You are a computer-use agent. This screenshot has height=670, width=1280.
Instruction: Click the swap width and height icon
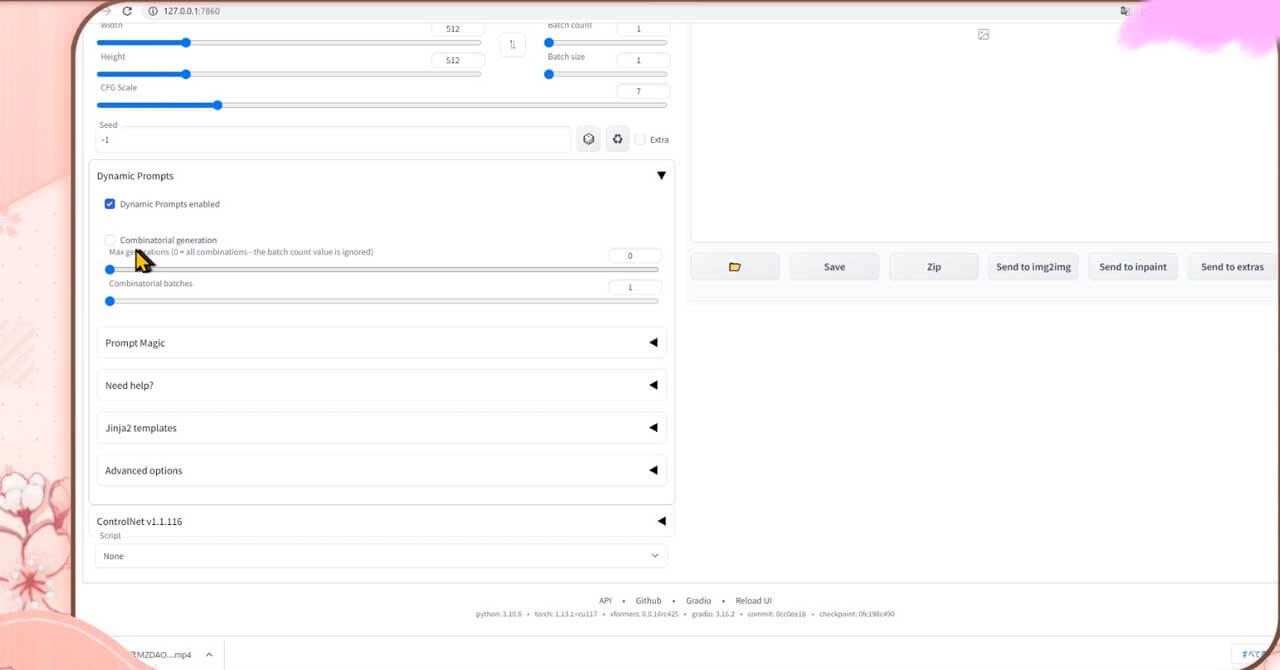pos(512,44)
